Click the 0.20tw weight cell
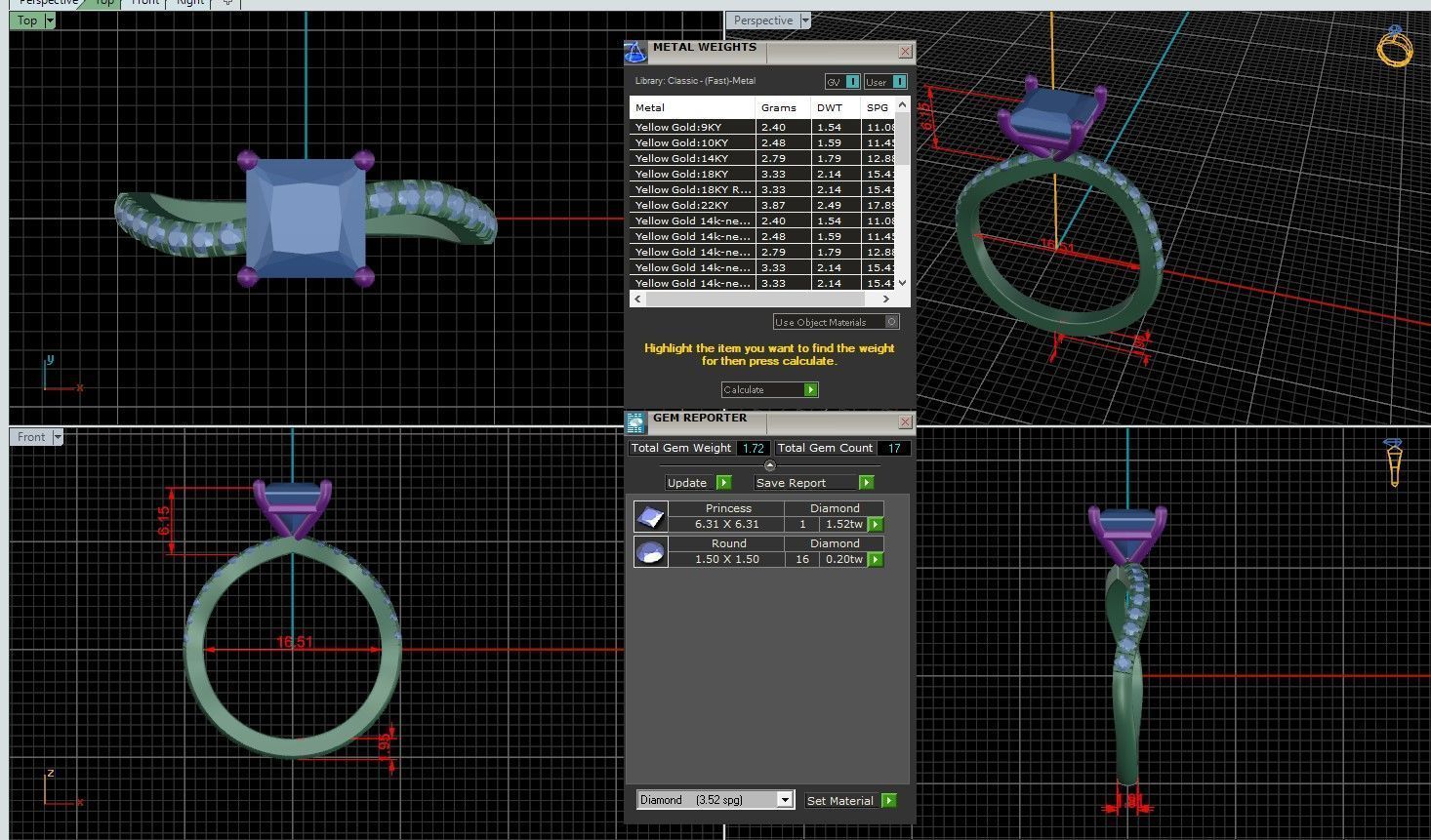Image resolution: width=1431 pixels, height=840 pixels. click(844, 559)
